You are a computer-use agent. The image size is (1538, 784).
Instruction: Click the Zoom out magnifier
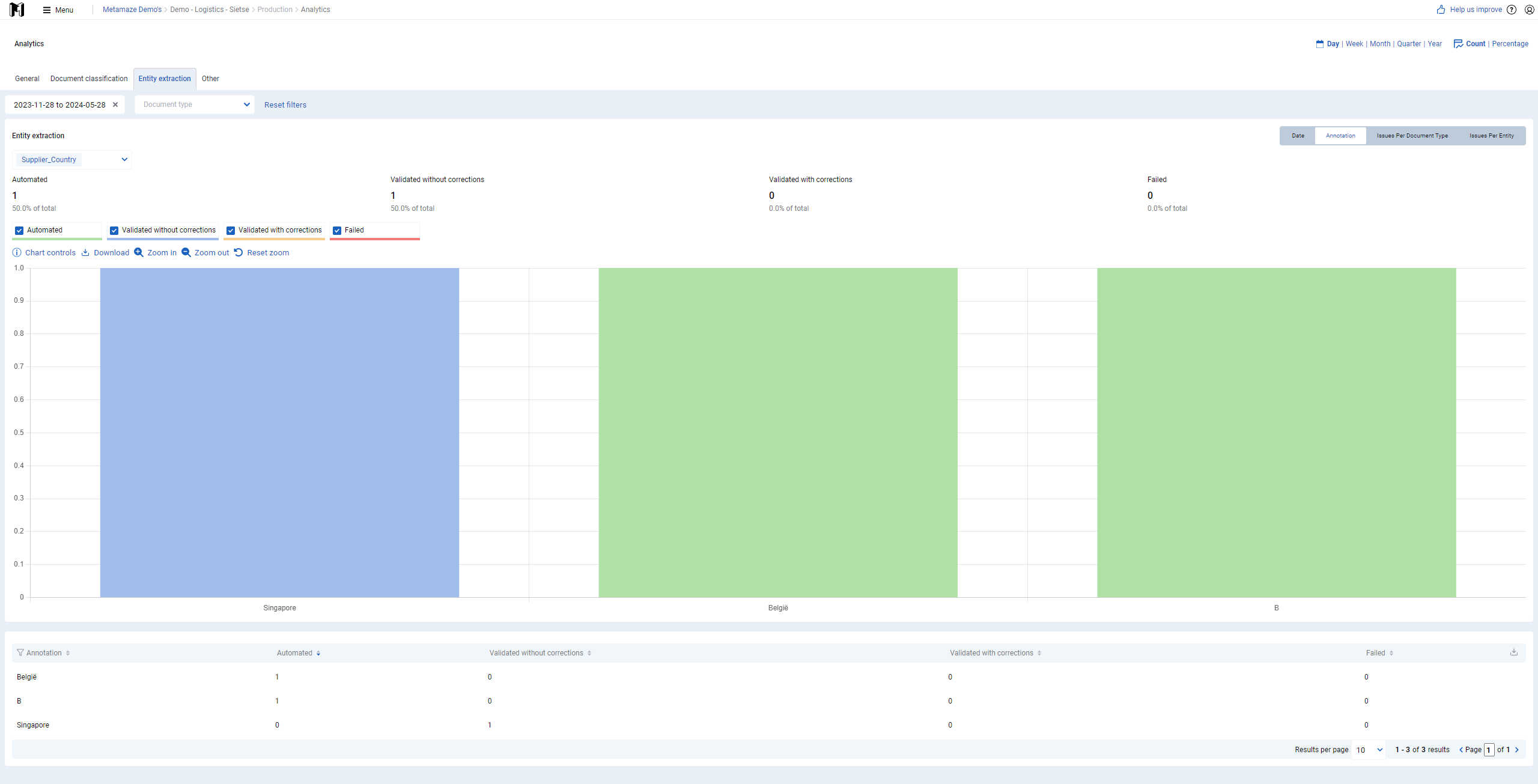(186, 252)
